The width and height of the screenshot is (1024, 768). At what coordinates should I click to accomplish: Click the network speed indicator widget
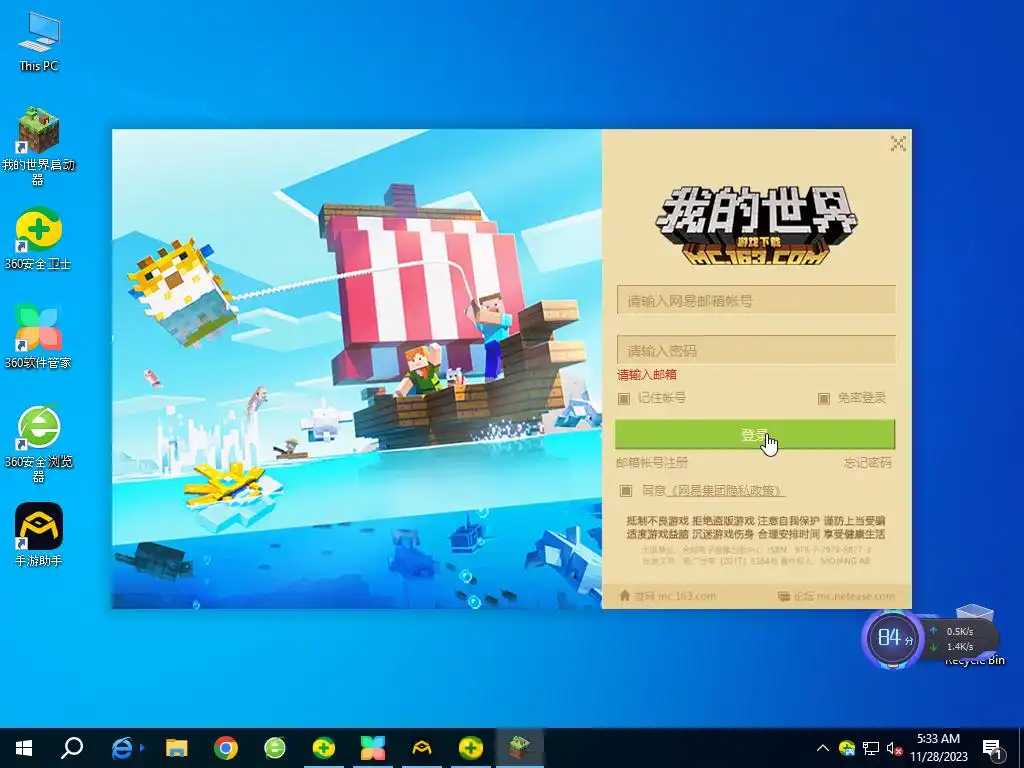coord(960,639)
